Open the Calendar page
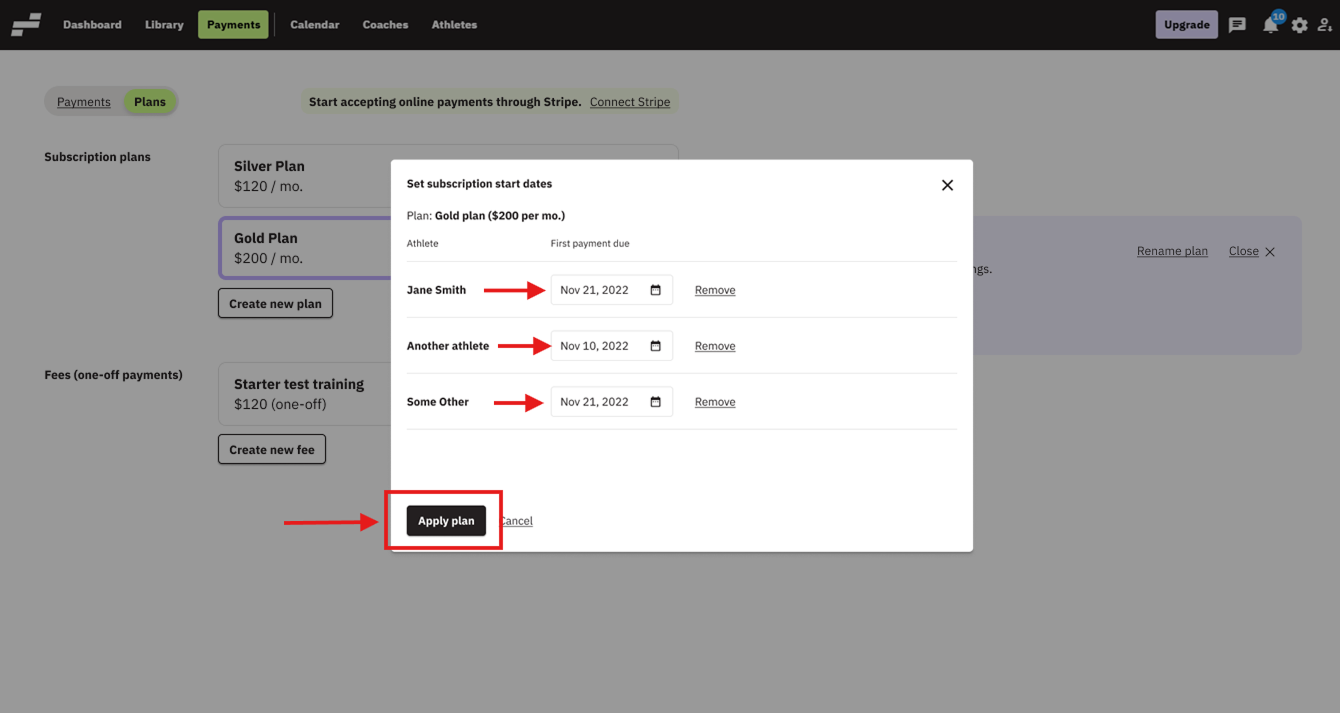 (x=315, y=25)
